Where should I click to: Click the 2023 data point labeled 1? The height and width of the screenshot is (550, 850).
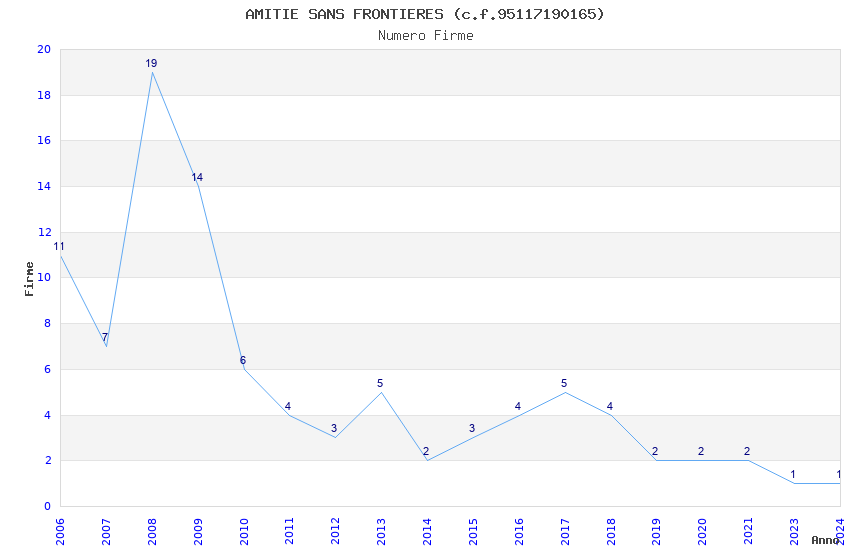pyautogui.click(x=793, y=475)
